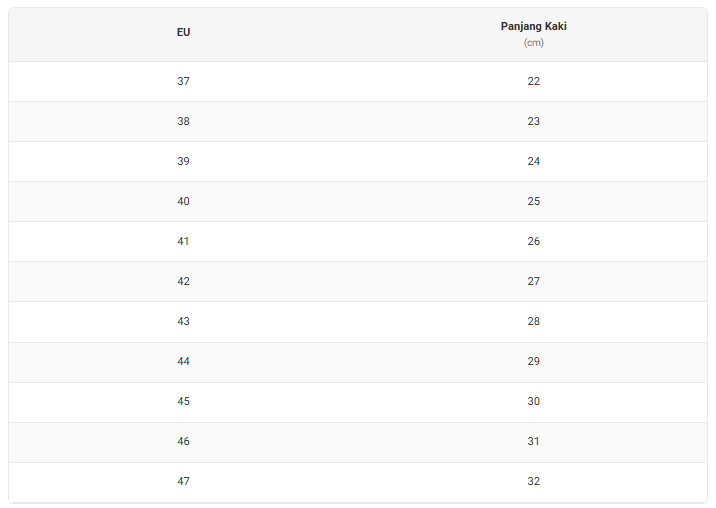Click the 22 cm foot length cell
Screen dimensions: 716x508
[533, 81]
